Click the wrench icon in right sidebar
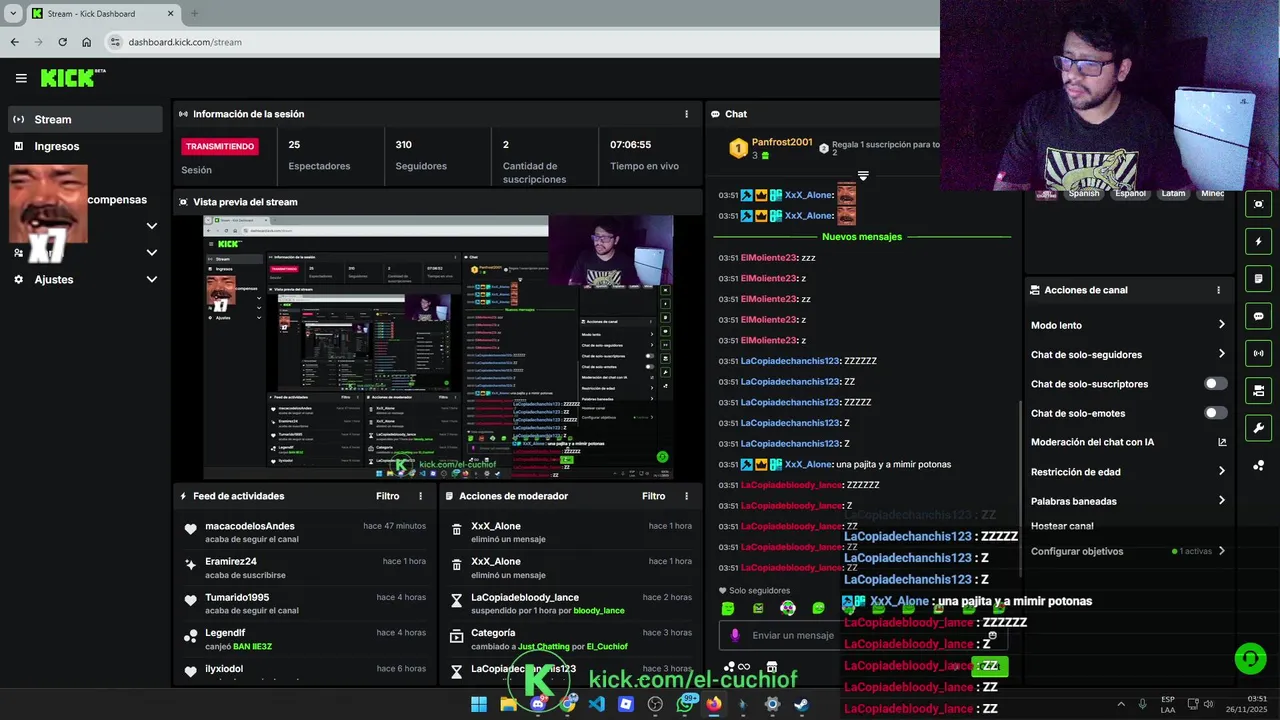This screenshot has width=1280, height=720. point(1258,428)
